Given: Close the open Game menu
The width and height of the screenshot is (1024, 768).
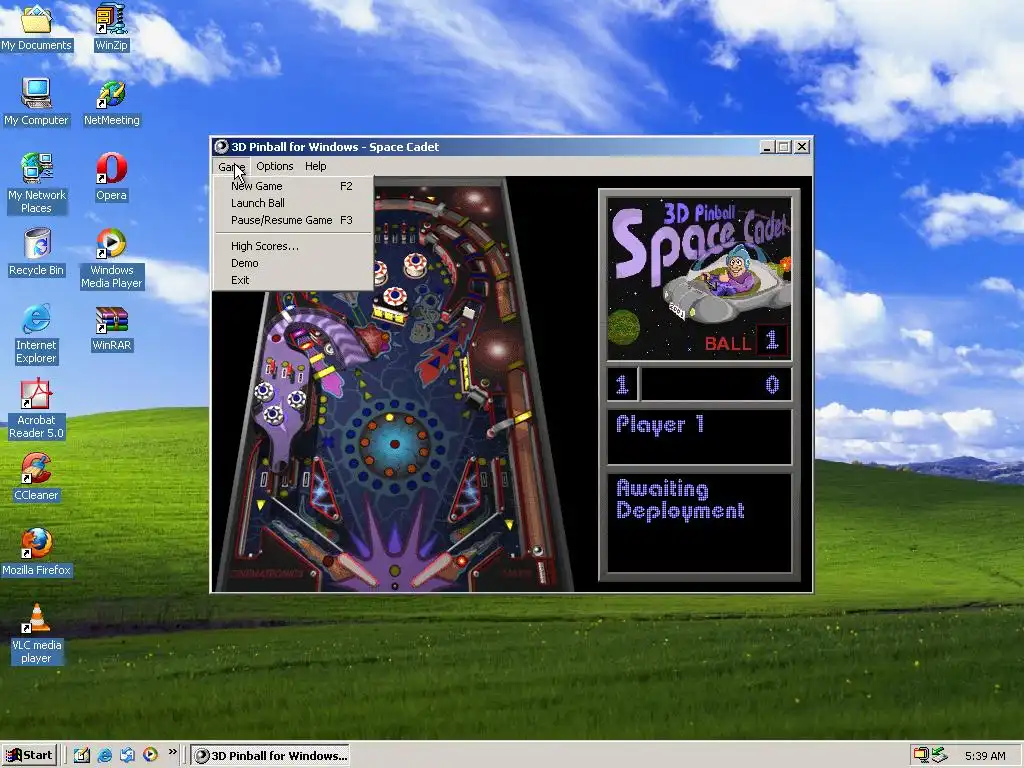Looking at the screenshot, I should 231,167.
